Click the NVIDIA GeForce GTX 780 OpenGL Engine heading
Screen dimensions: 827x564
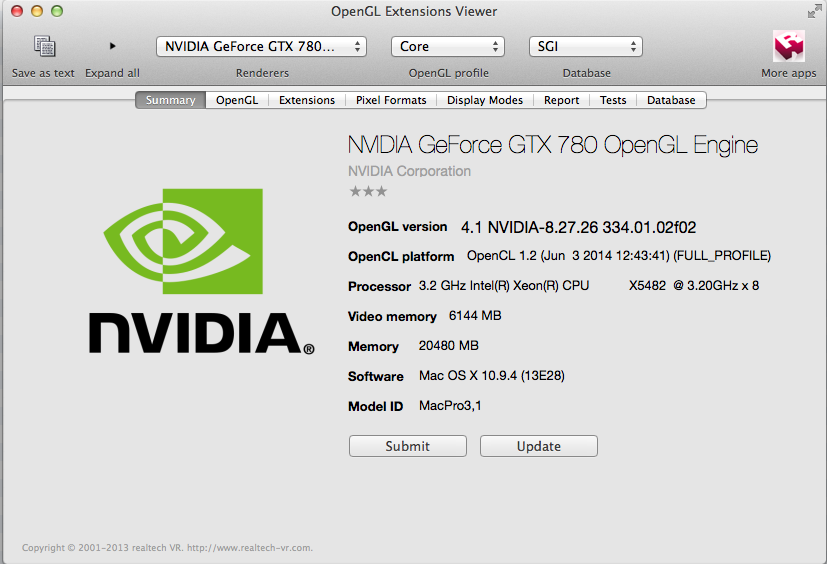tap(553, 145)
